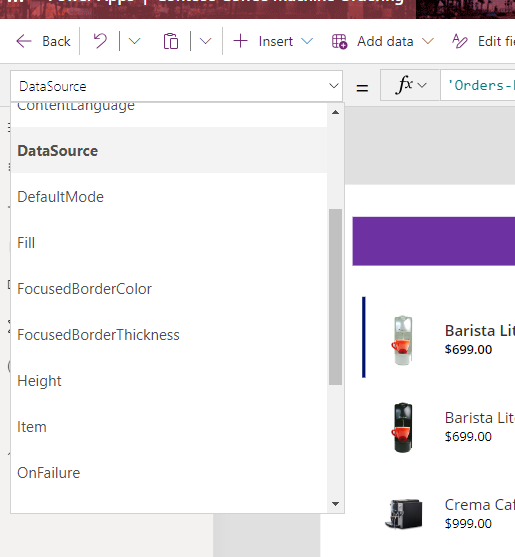Click the Insert plus icon
Image resolution: width=515 pixels, height=557 pixels.
(x=240, y=41)
